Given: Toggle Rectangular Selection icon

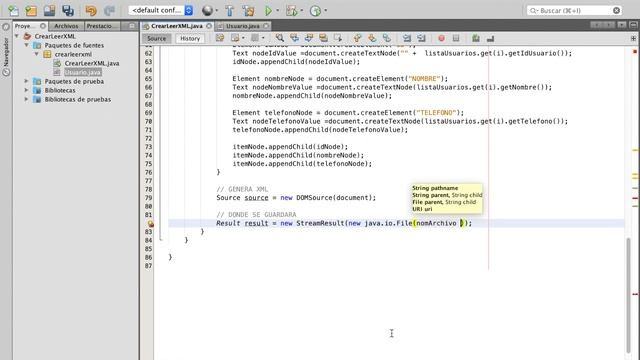Looking at the screenshot, I should click(x=338, y=38).
